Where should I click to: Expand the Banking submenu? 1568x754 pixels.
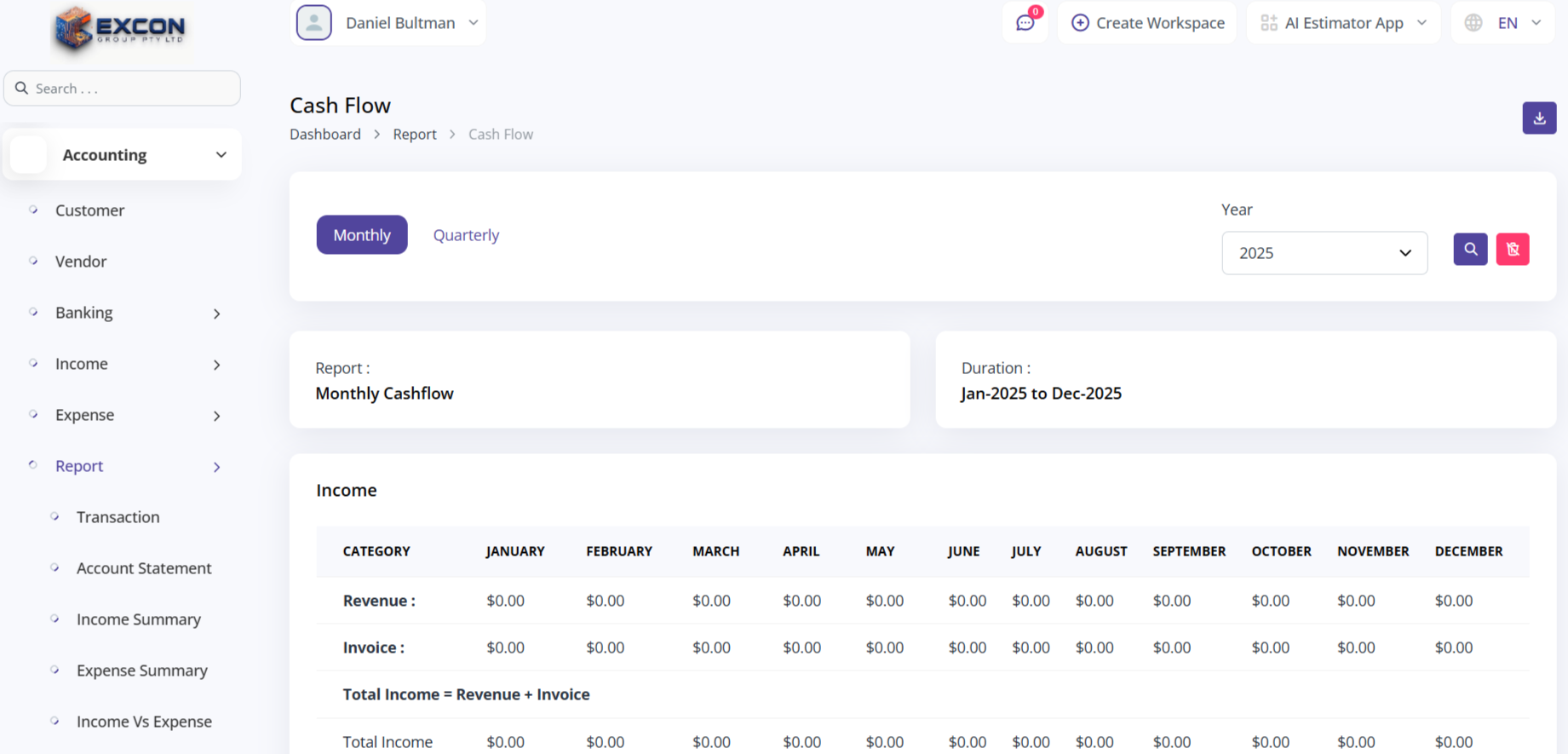pos(216,314)
